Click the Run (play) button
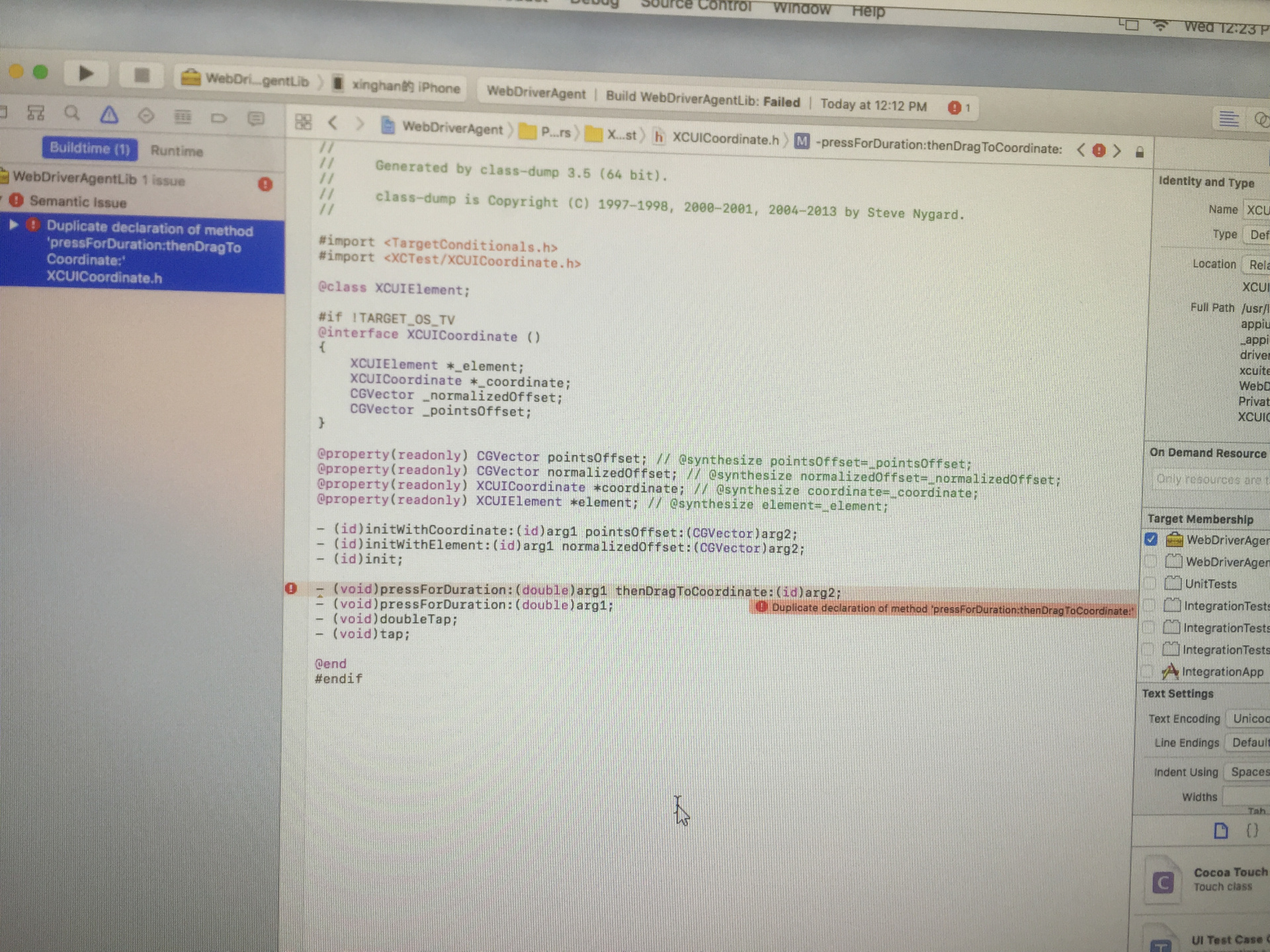The image size is (1270, 952). click(86, 73)
